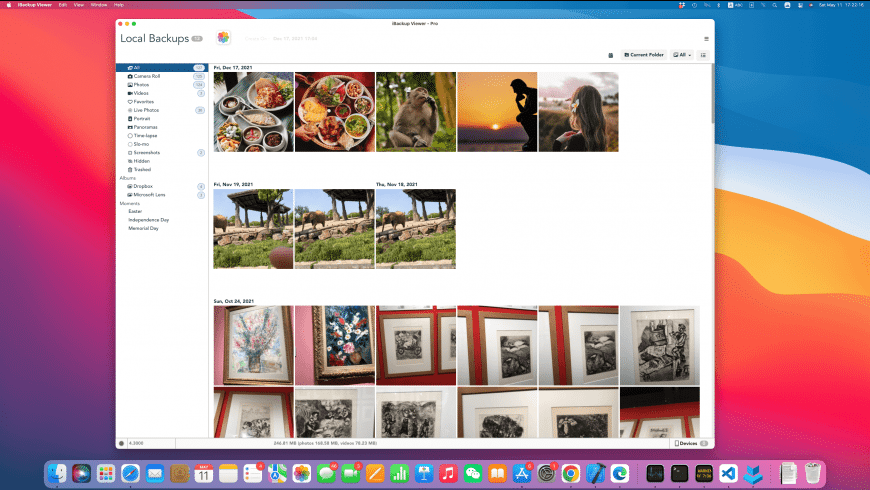The height and width of the screenshot is (490, 870).
Task: Click the export icon beside Current Folder
Action: click(x=610, y=55)
